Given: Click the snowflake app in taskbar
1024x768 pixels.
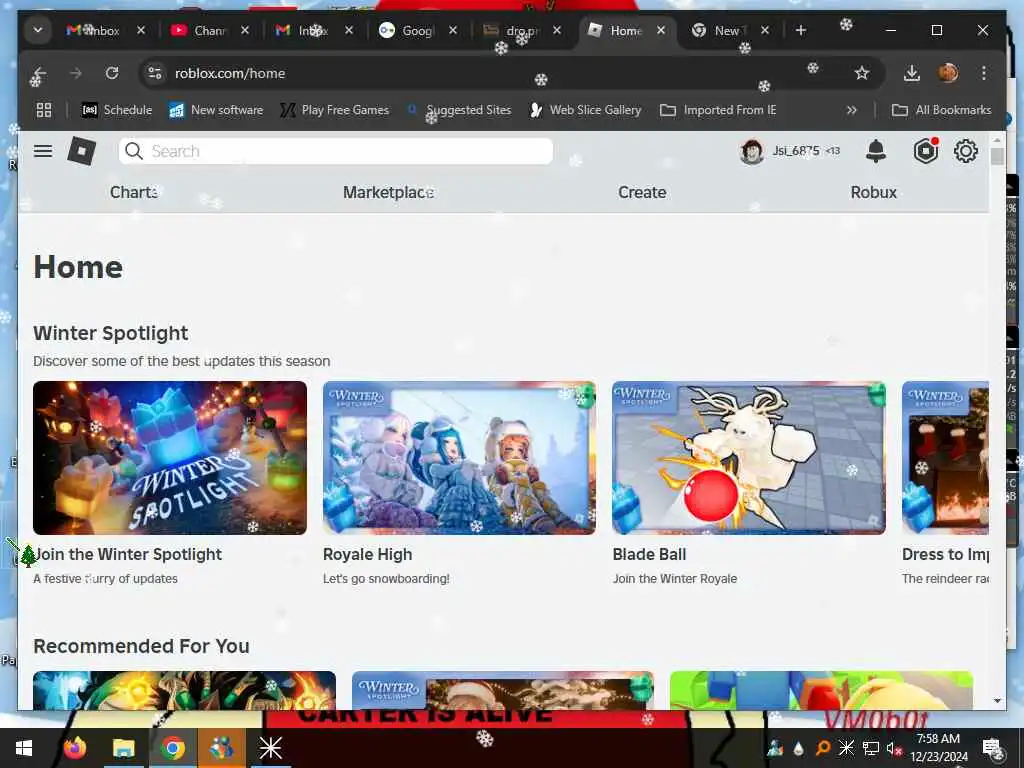Looking at the screenshot, I should click(270, 748).
